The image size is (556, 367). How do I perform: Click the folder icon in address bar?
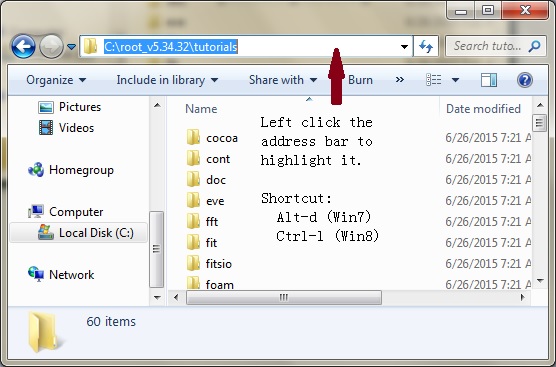coord(90,46)
